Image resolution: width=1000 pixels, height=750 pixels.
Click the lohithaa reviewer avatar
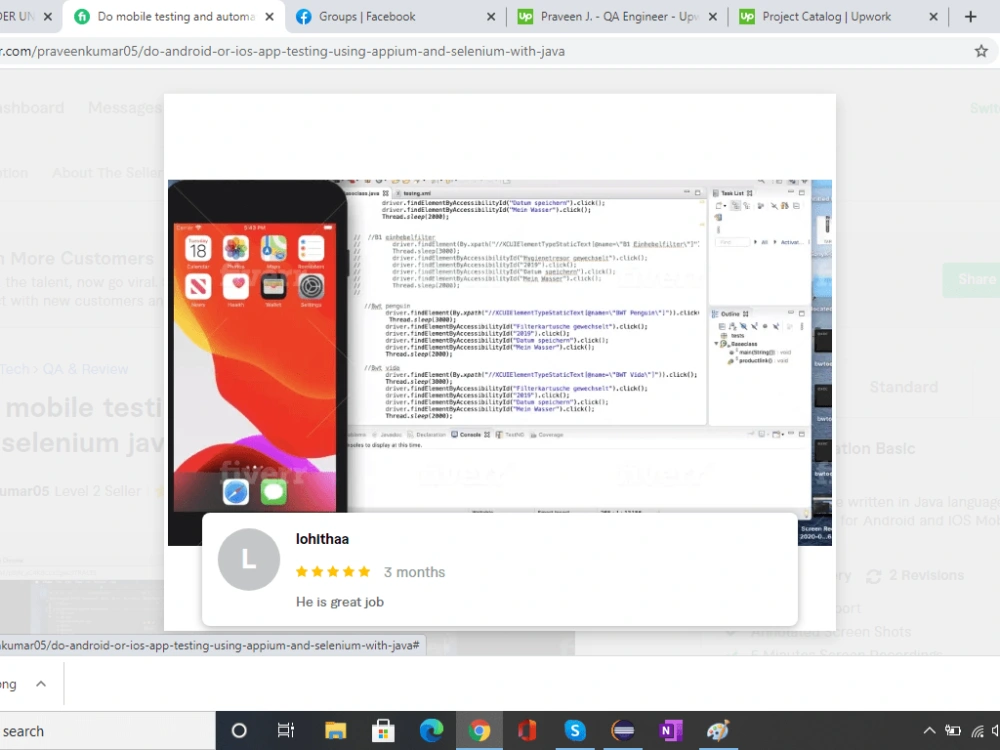click(x=249, y=559)
